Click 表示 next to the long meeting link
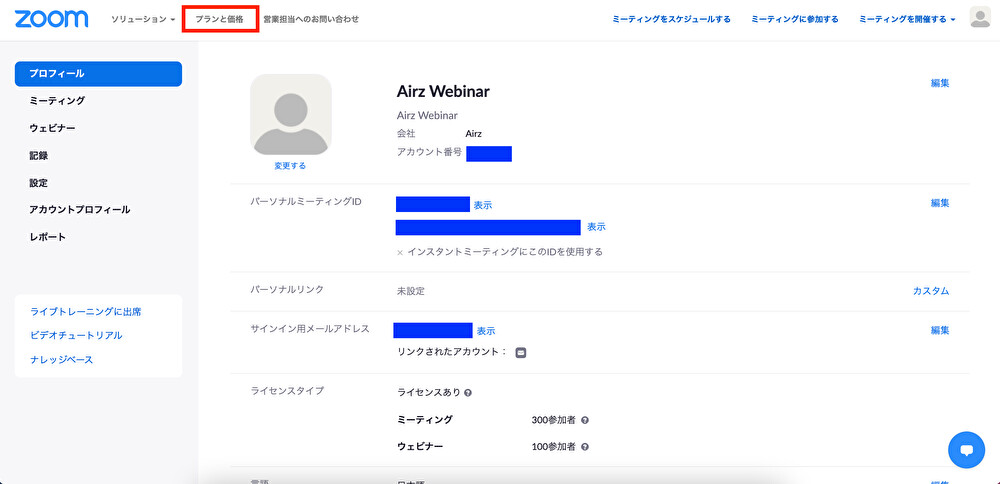This screenshot has height=484, width=1000. tap(596, 227)
